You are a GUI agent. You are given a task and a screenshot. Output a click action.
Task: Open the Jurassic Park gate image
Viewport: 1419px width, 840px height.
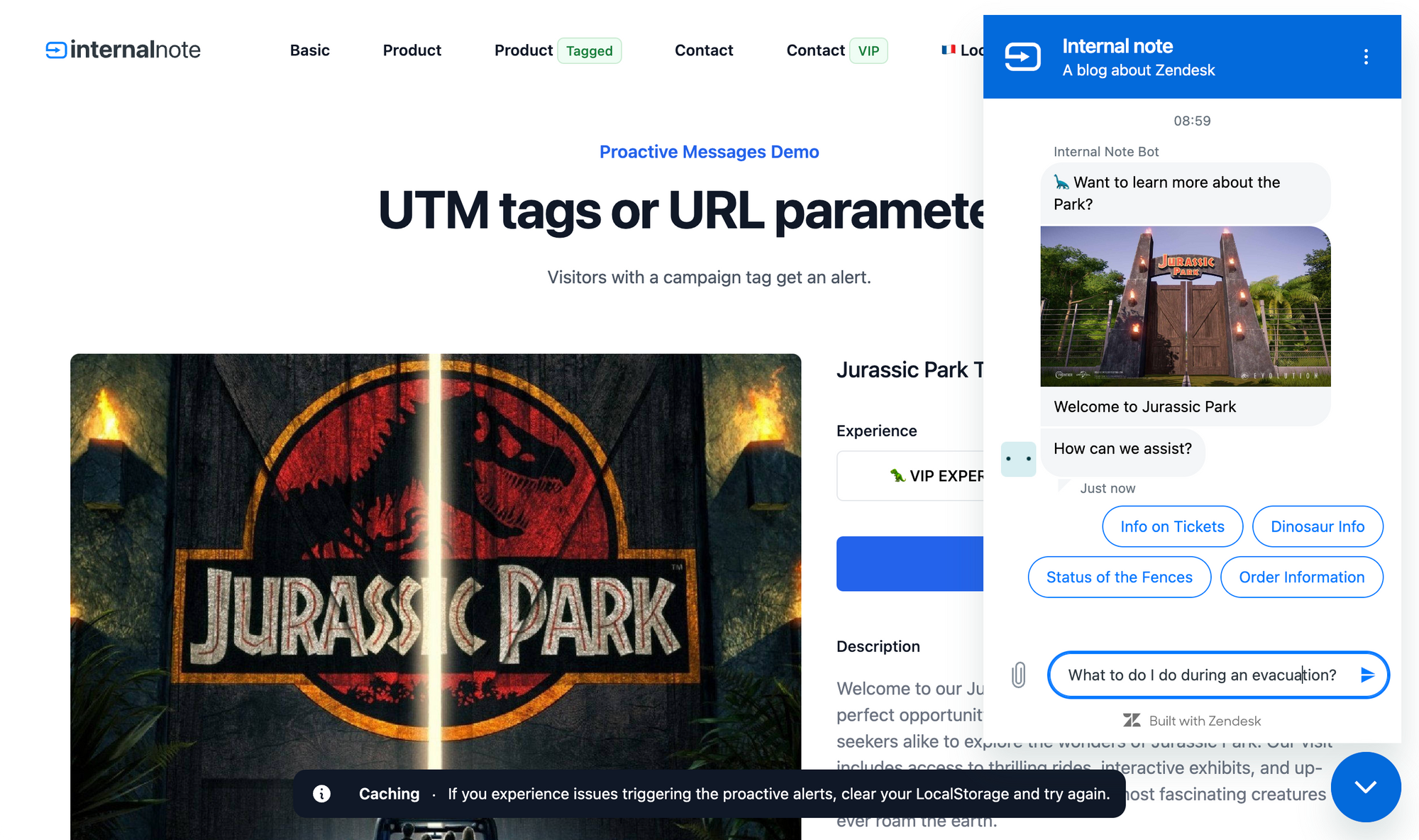coord(1185,306)
